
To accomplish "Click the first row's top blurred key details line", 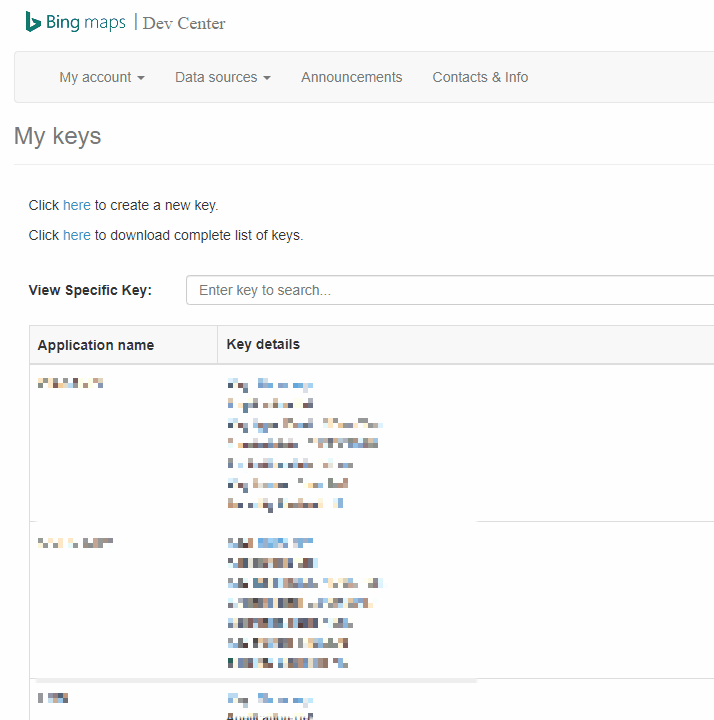I will (270, 385).
